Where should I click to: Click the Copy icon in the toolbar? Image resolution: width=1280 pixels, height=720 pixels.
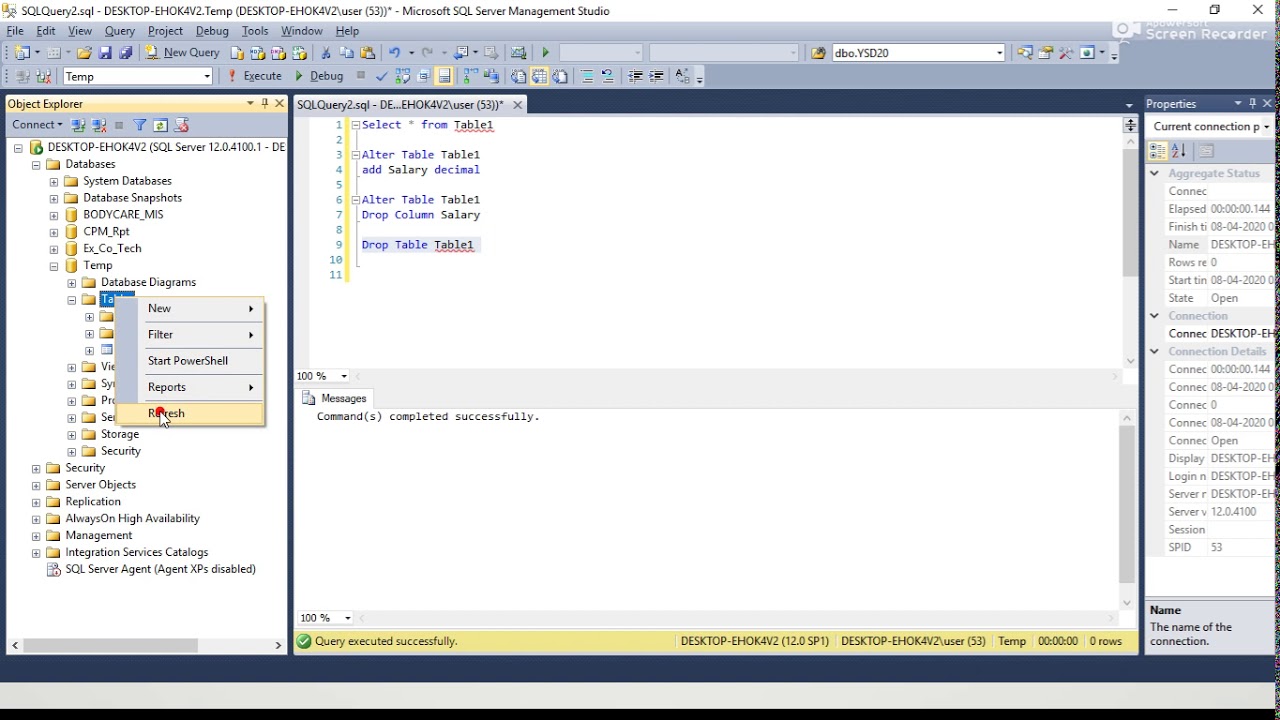click(347, 53)
